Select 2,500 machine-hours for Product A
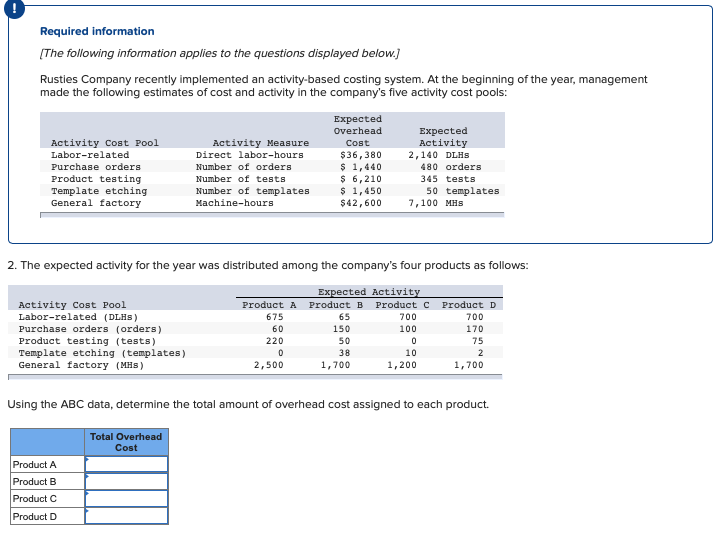This screenshot has width=721, height=548. [x=269, y=365]
